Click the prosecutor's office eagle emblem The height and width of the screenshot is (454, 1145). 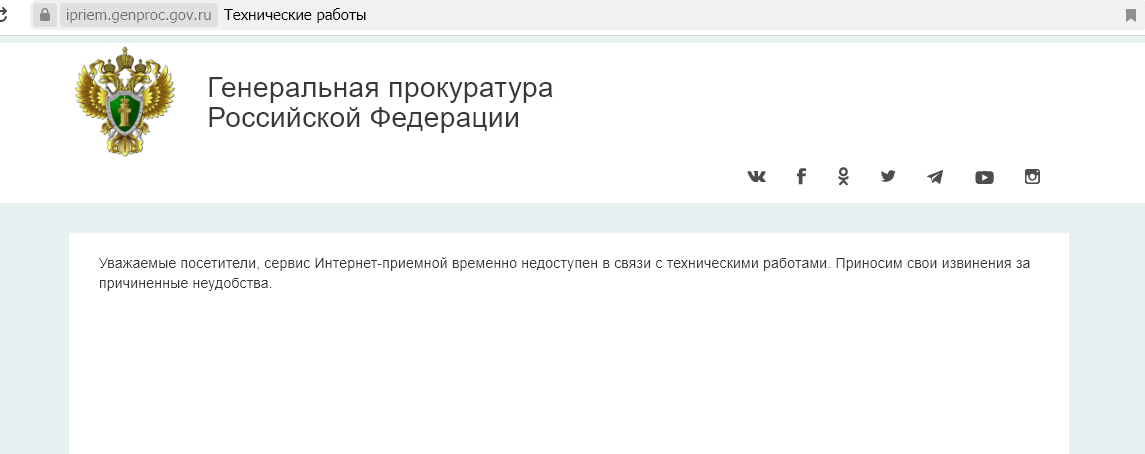[126, 101]
